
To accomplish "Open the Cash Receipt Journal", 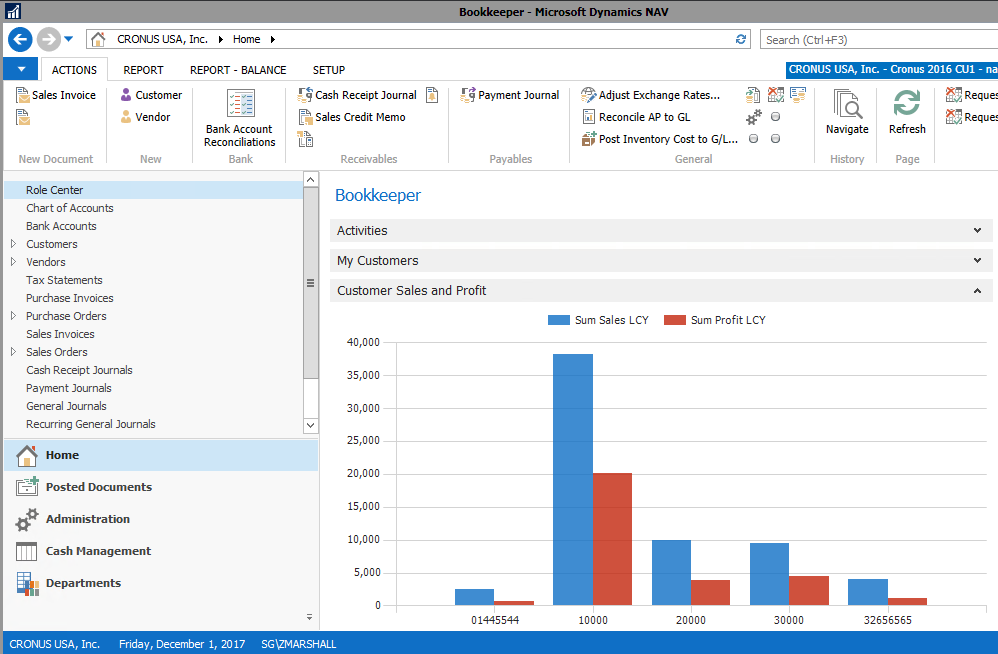I will pyautogui.click(x=357, y=95).
